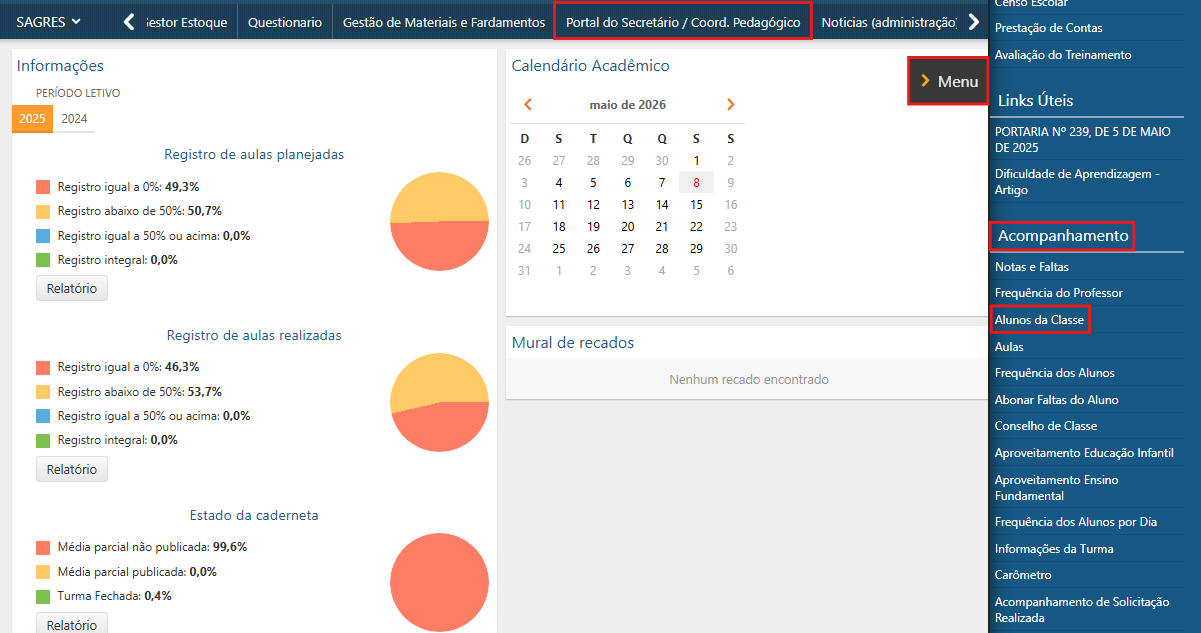Select May 8 in the calendar
The height and width of the screenshot is (633, 1201).
[696, 182]
